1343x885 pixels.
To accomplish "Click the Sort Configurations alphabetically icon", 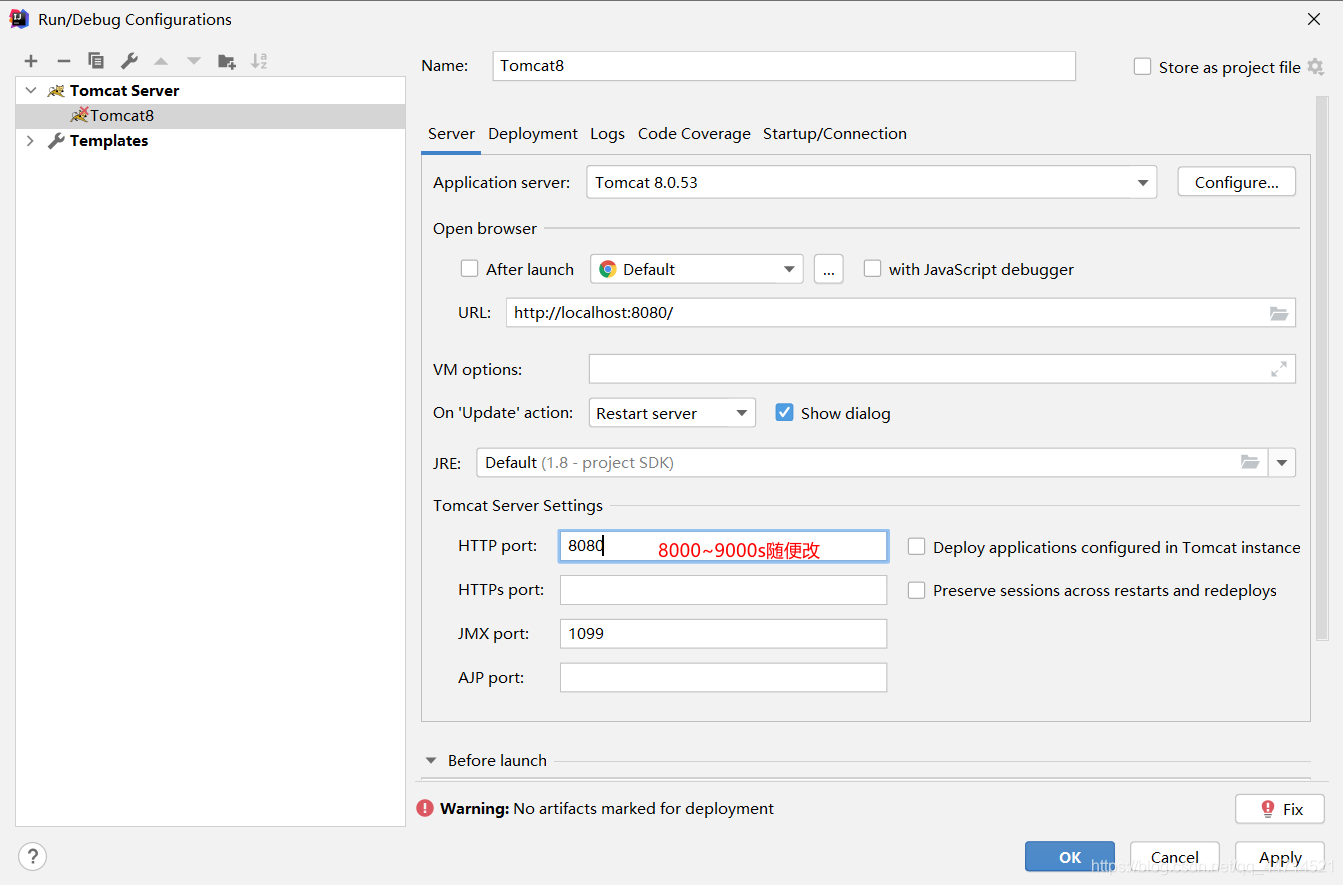I will pyautogui.click(x=259, y=61).
